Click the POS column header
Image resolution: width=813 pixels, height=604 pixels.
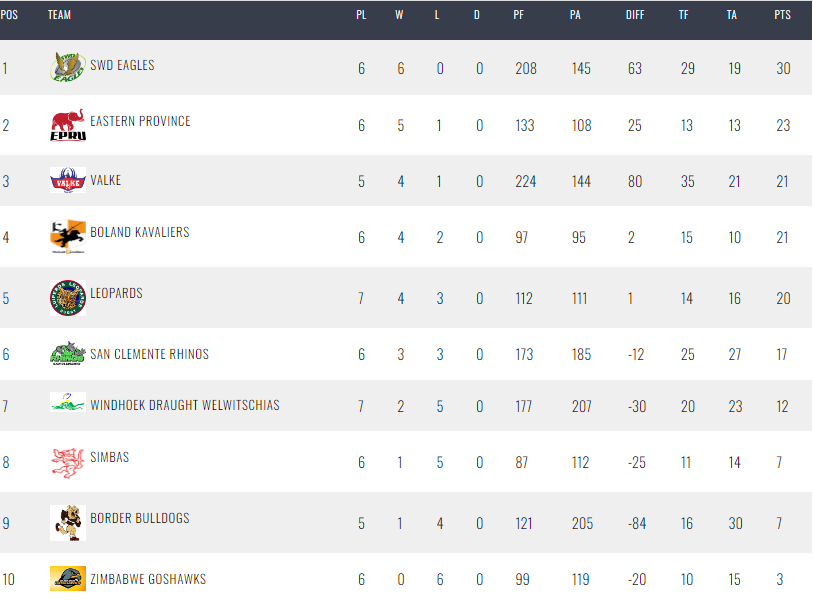tap(9, 15)
